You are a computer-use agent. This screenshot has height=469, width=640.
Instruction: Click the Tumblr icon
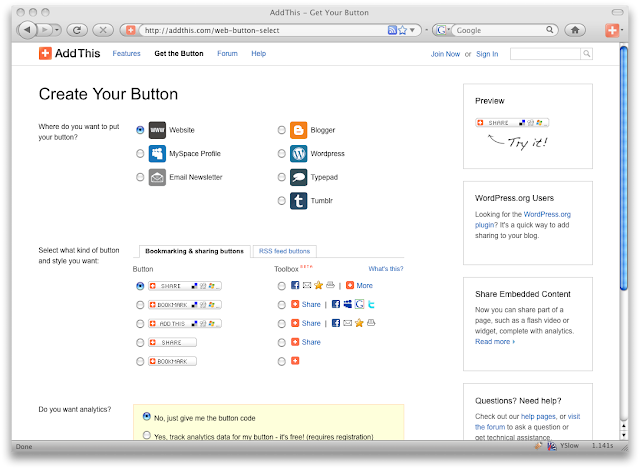click(x=298, y=200)
